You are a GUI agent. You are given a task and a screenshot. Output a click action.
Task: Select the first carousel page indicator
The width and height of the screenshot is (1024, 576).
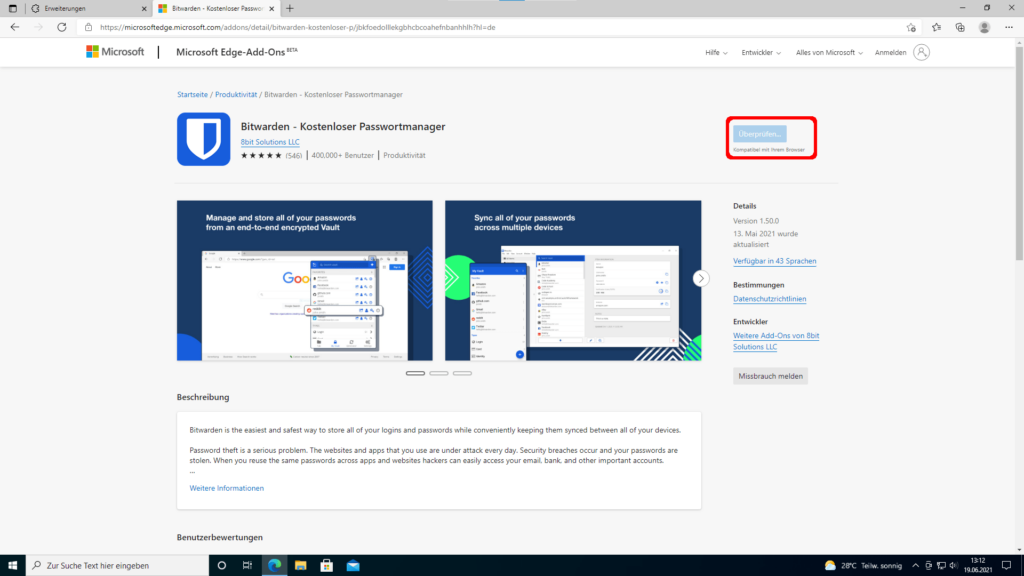click(415, 374)
